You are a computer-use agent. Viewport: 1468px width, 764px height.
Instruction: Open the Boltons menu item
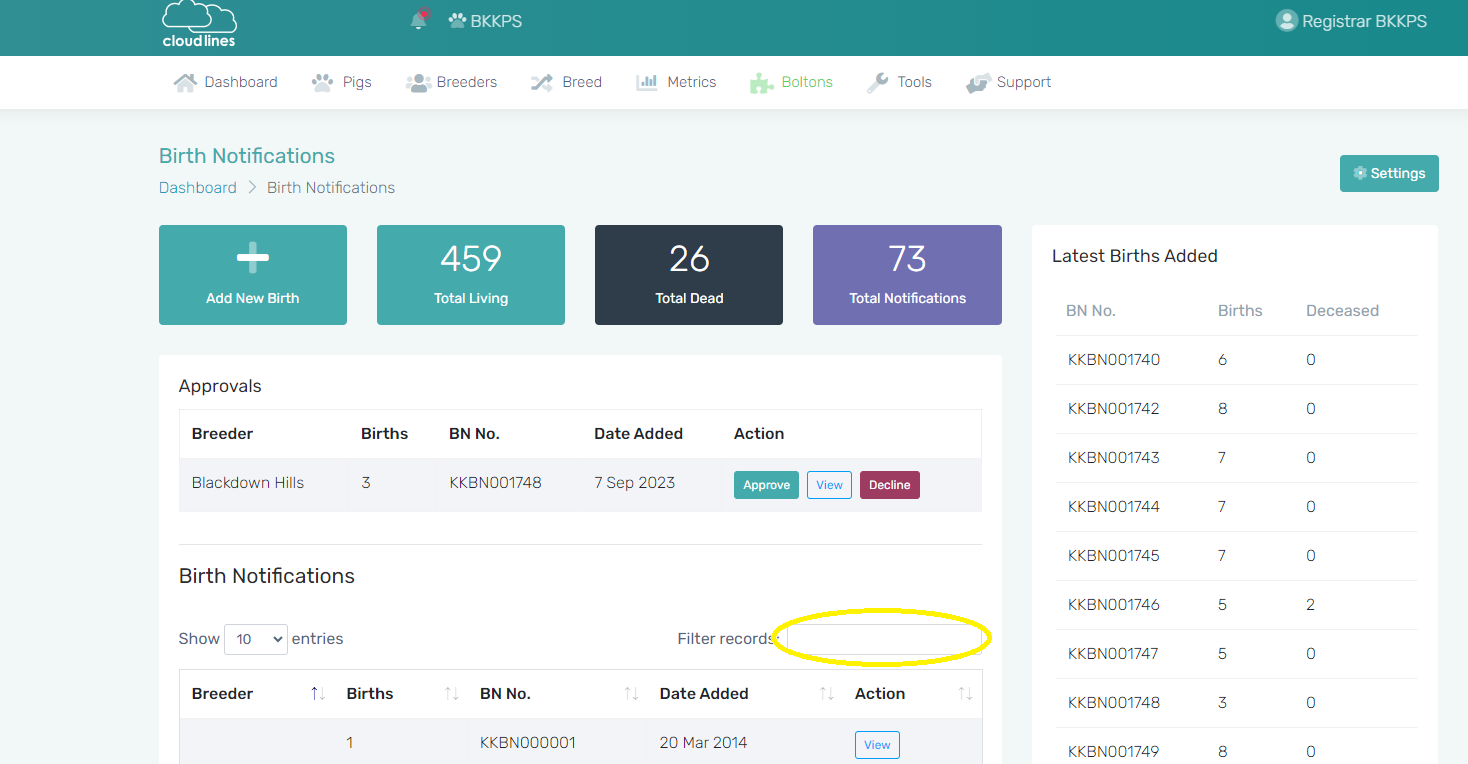(x=807, y=83)
